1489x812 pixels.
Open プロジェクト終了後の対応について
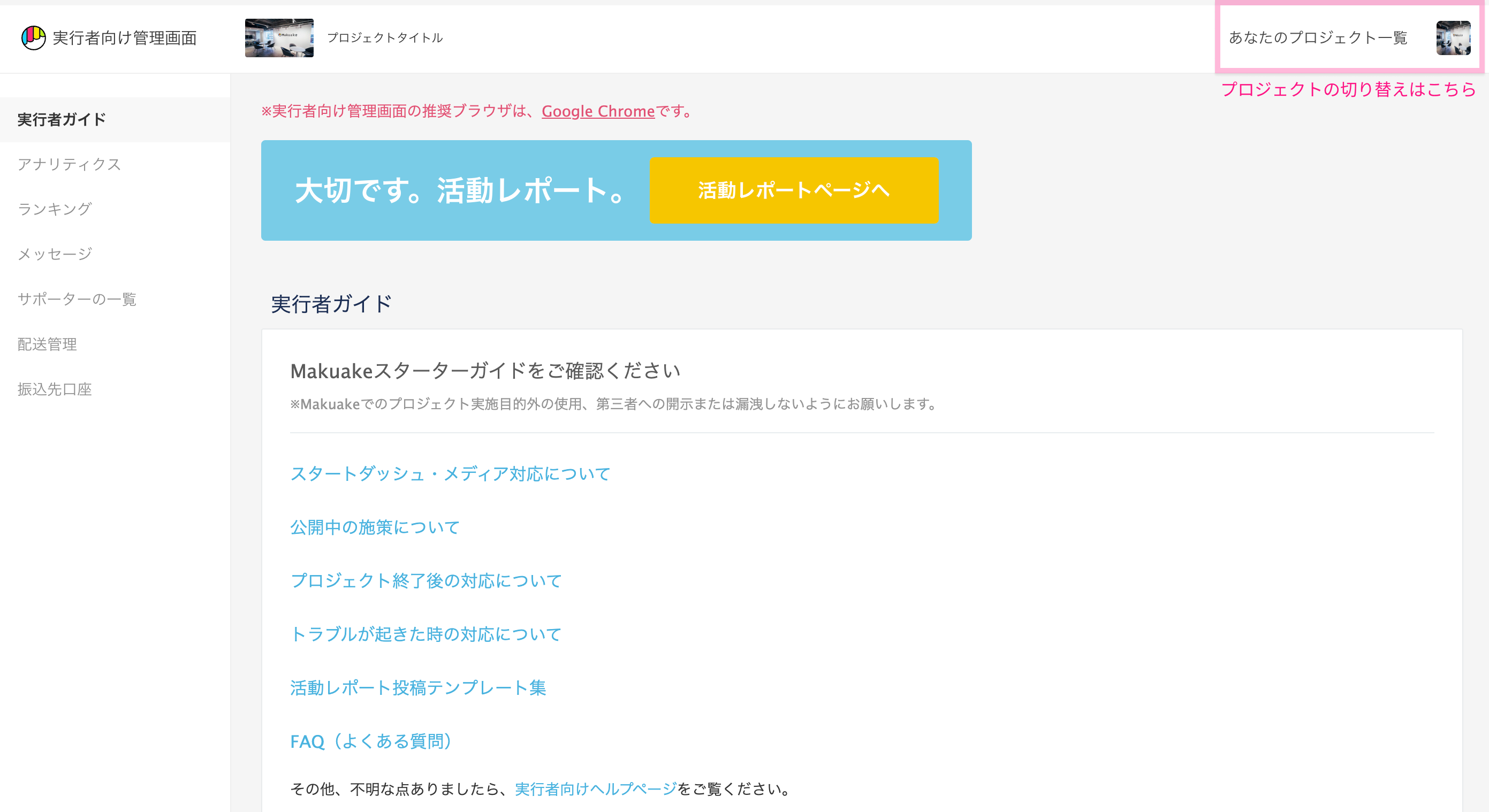[x=426, y=581]
